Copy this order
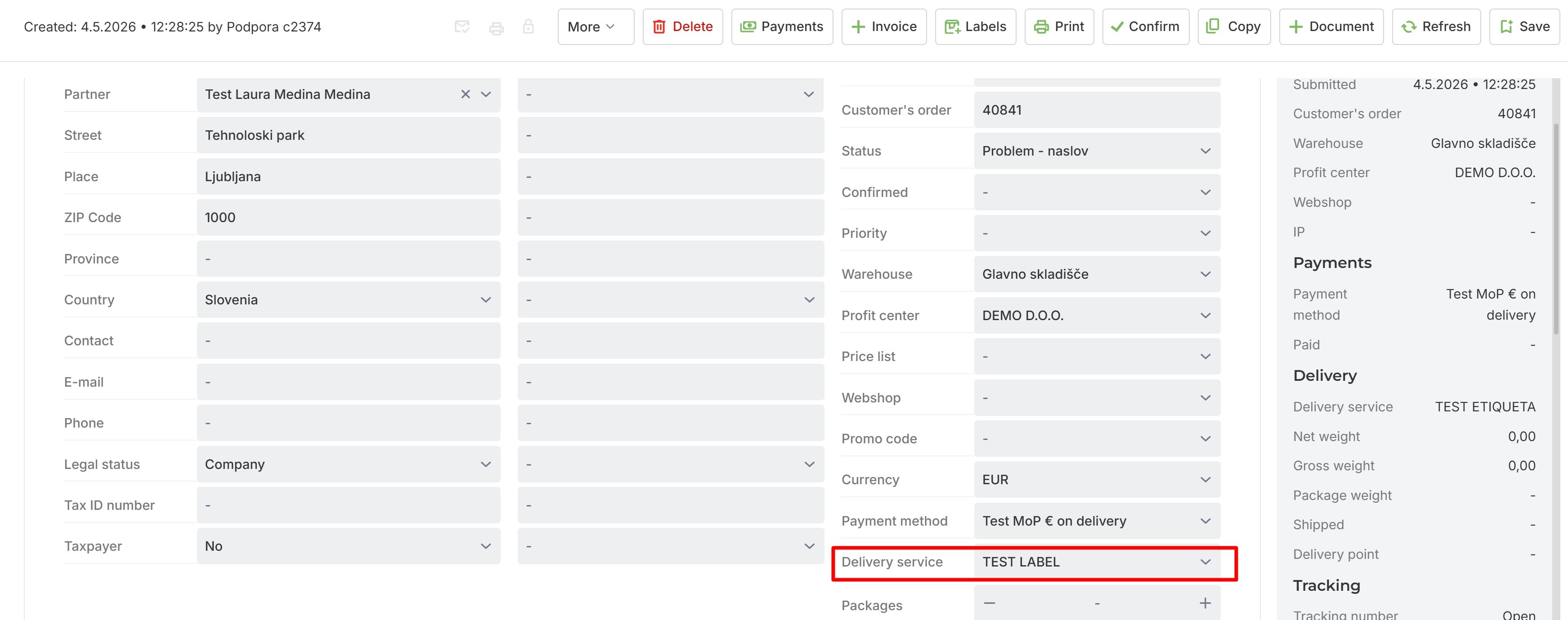Viewport: 1568px width, 620px height. (x=1233, y=27)
